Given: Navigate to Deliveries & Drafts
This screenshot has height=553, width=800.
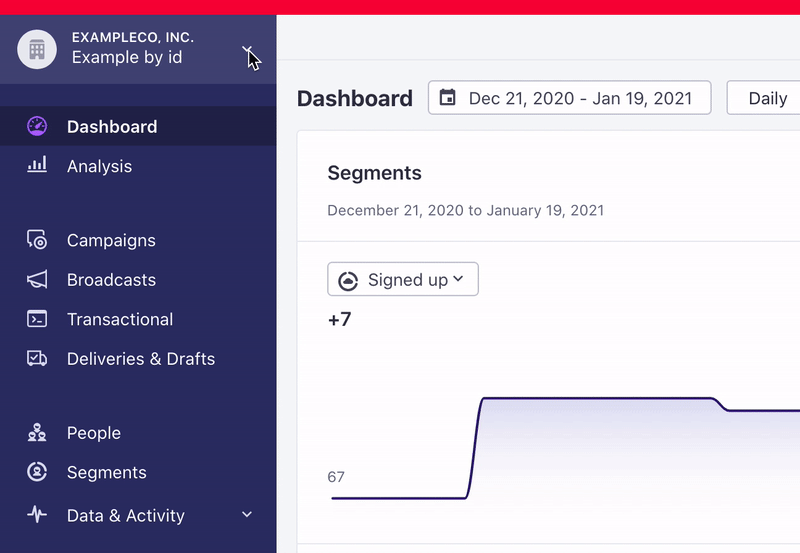Looking at the screenshot, I should pos(140,358).
